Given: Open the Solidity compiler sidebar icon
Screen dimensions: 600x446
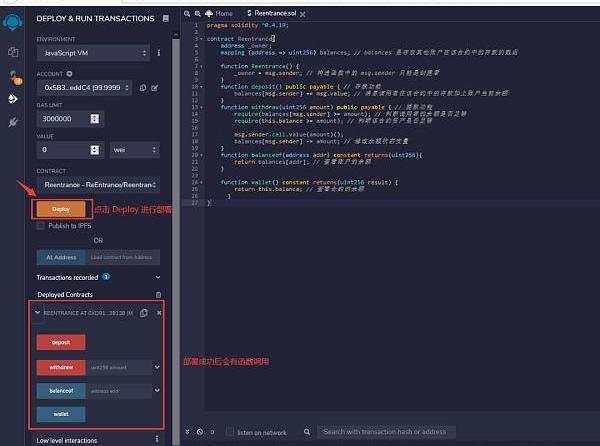Looking at the screenshot, I should 13,75.
